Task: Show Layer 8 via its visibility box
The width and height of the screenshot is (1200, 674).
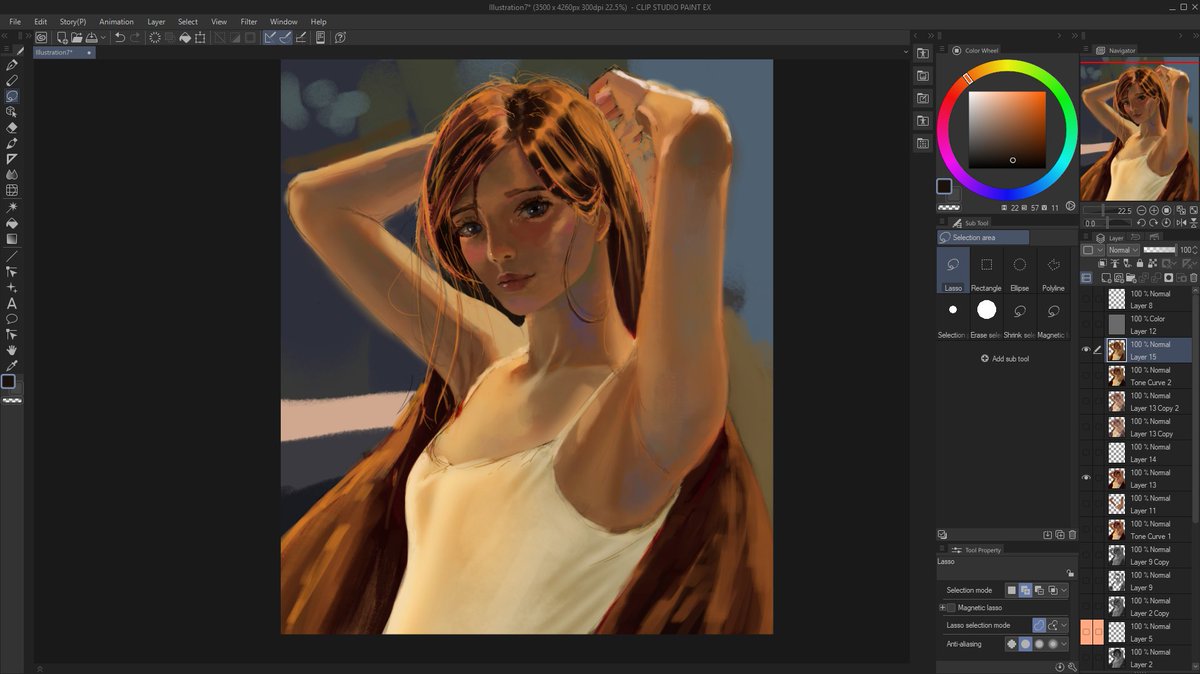Action: coord(1086,298)
